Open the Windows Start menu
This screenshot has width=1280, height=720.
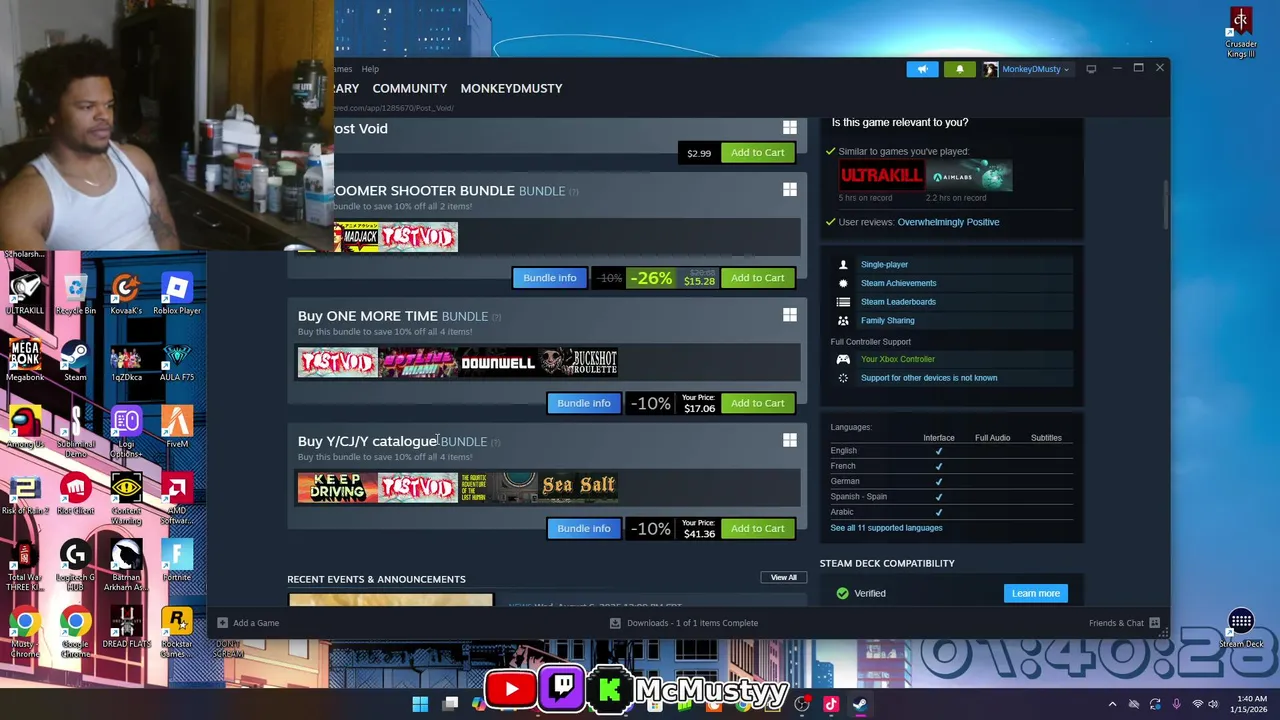tap(420, 704)
